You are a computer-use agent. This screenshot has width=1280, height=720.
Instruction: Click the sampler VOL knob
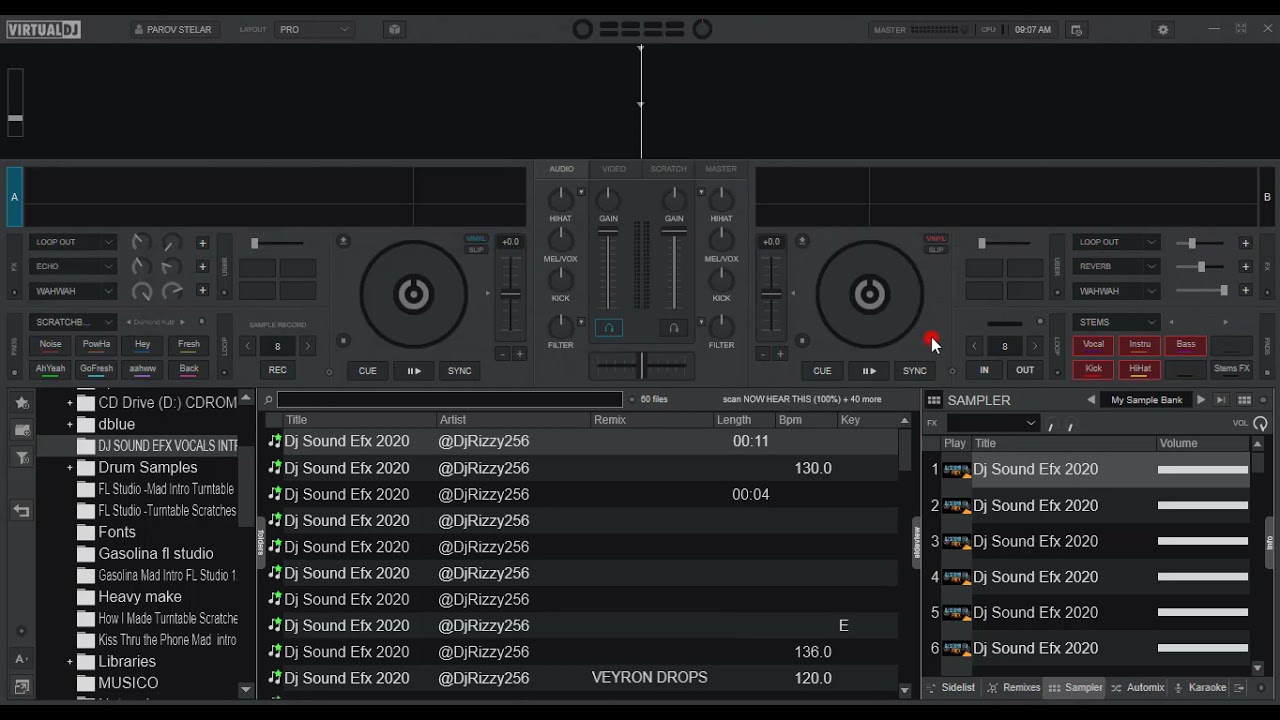1260,423
